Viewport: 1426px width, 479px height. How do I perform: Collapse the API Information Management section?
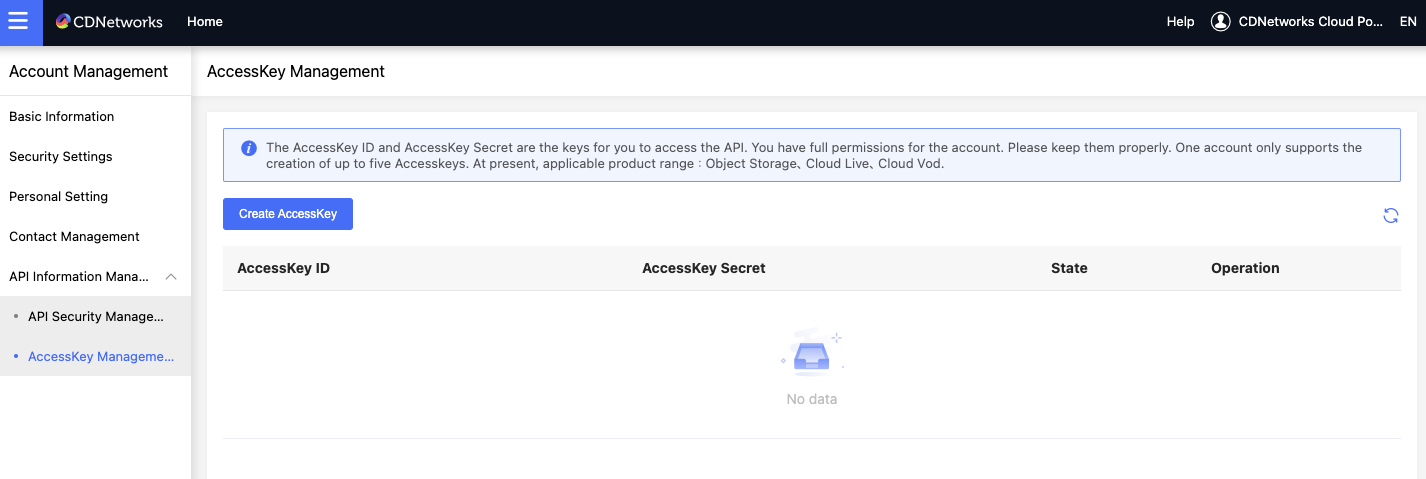click(171, 277)
